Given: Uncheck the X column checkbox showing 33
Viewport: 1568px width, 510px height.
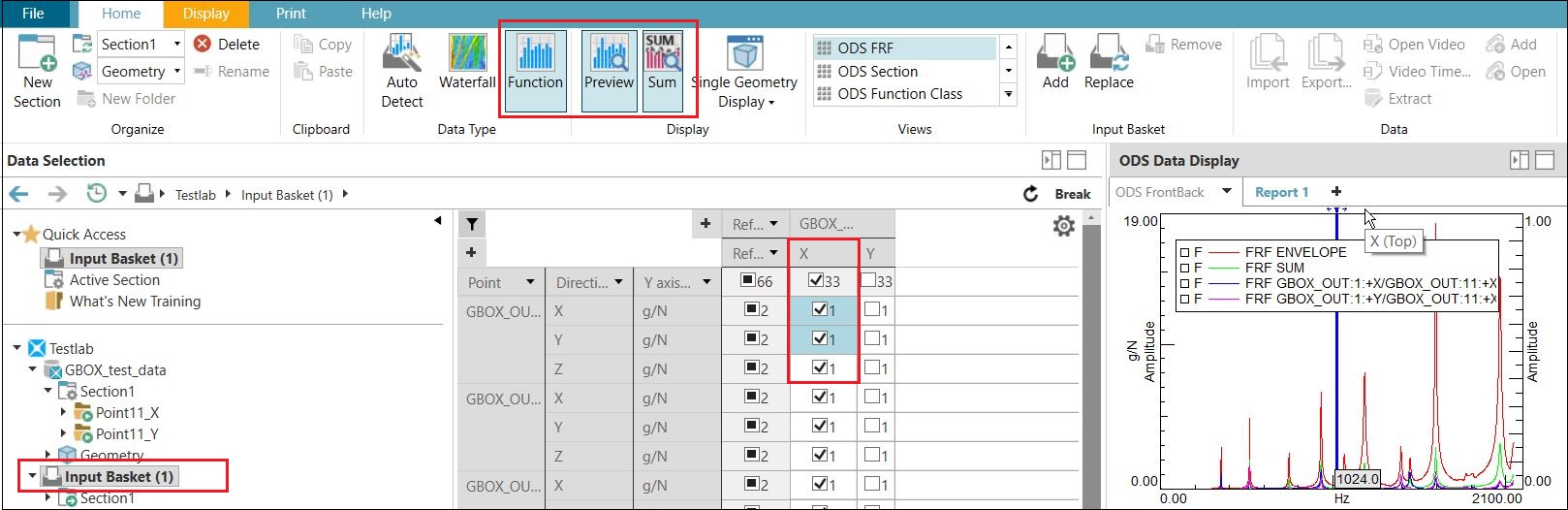Looking at the screenshot, I should click(816, 281).
